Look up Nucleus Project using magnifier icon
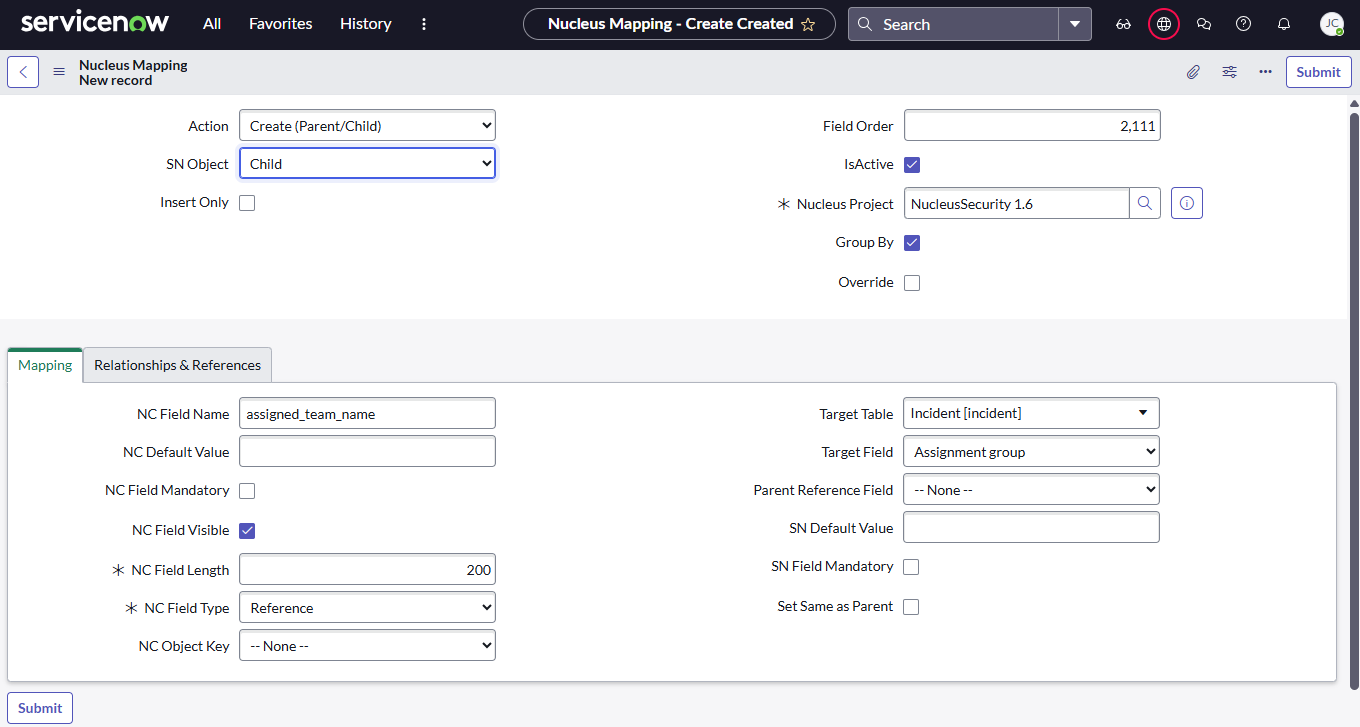 pyautogui.click(x=1145, y=203)
